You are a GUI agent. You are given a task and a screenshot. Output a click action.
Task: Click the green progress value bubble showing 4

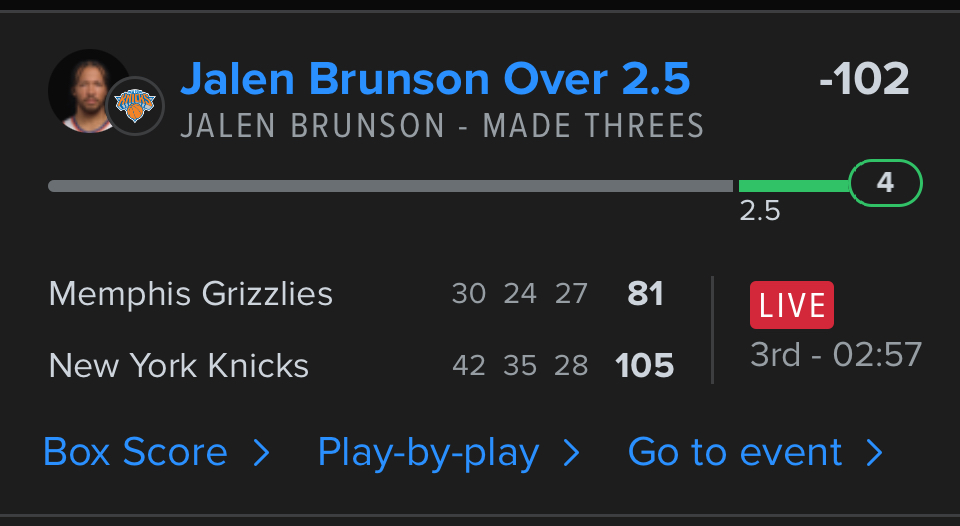coord(885,183)
